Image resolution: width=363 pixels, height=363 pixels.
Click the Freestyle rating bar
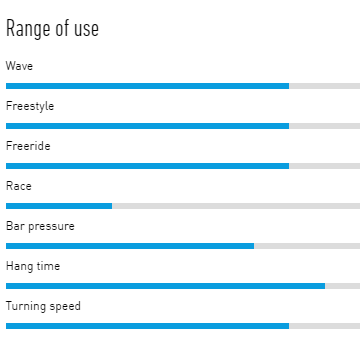click(x=183, y=126)
